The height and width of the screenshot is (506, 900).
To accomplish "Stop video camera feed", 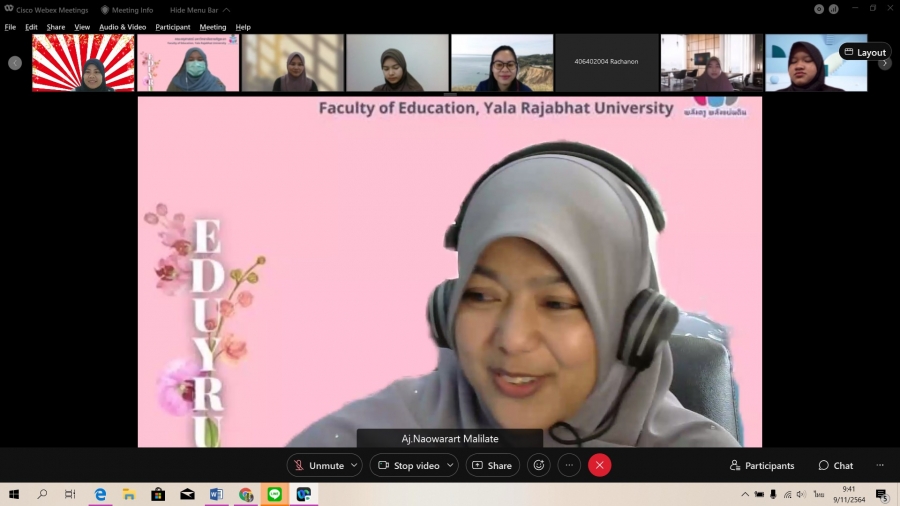I will tap(407, 465).
